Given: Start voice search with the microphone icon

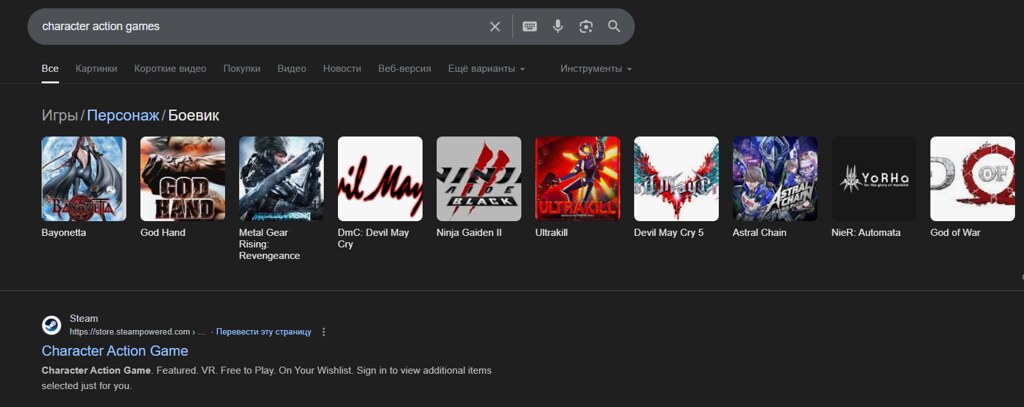Looking at the screenshot, I should point(558,27).
